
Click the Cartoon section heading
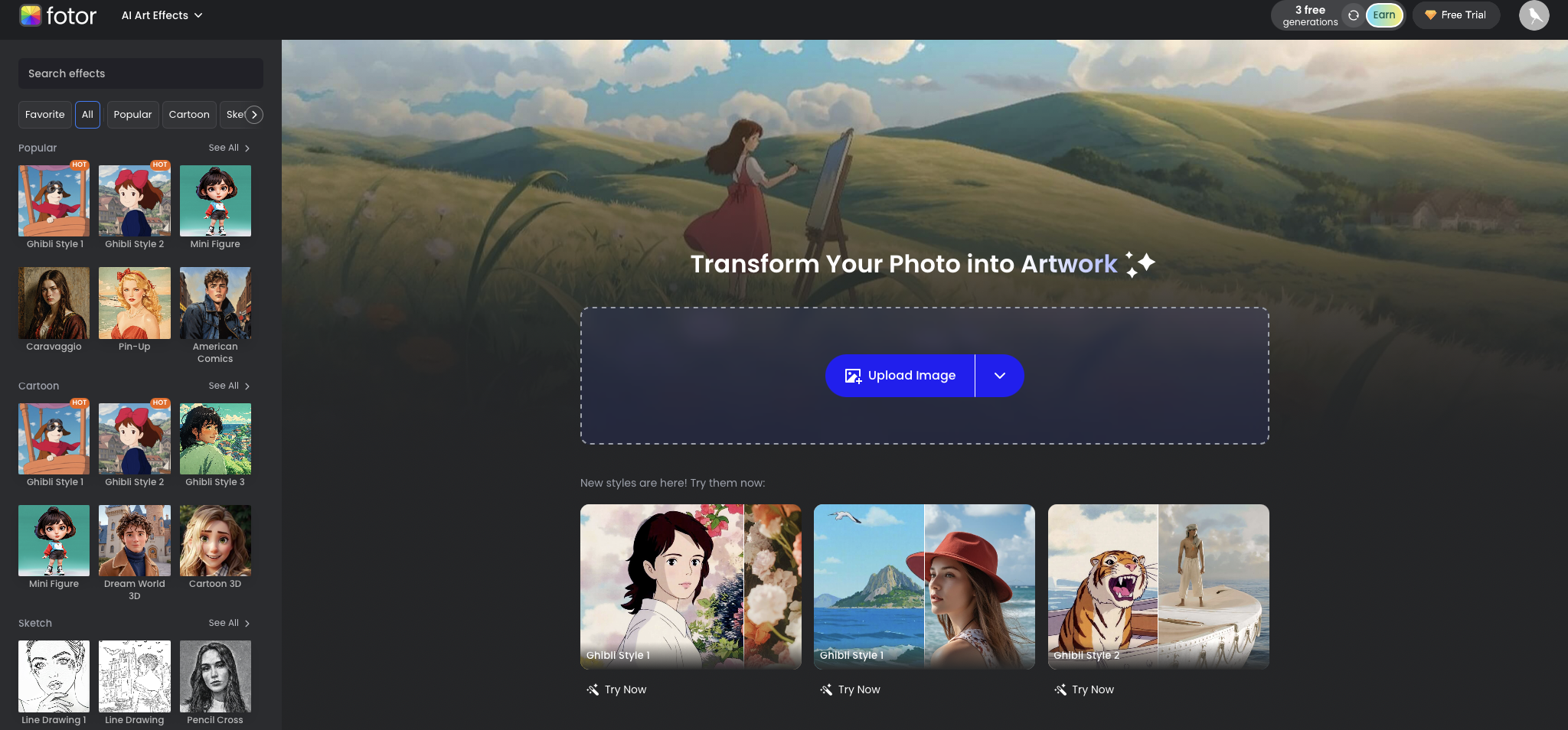[38, 386]
